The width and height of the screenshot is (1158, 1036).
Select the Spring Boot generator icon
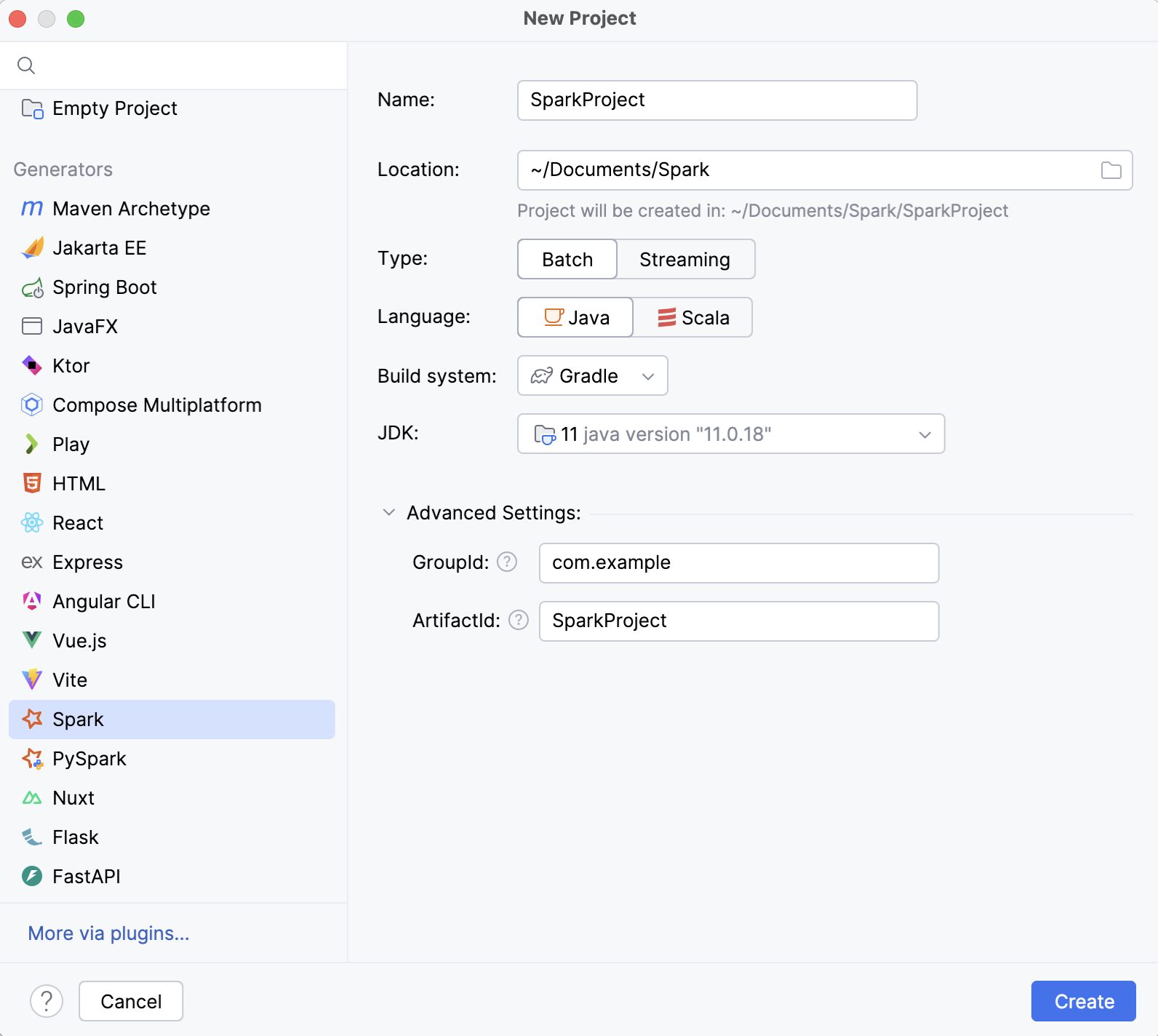pyautogui.click(x=32, y=288)
